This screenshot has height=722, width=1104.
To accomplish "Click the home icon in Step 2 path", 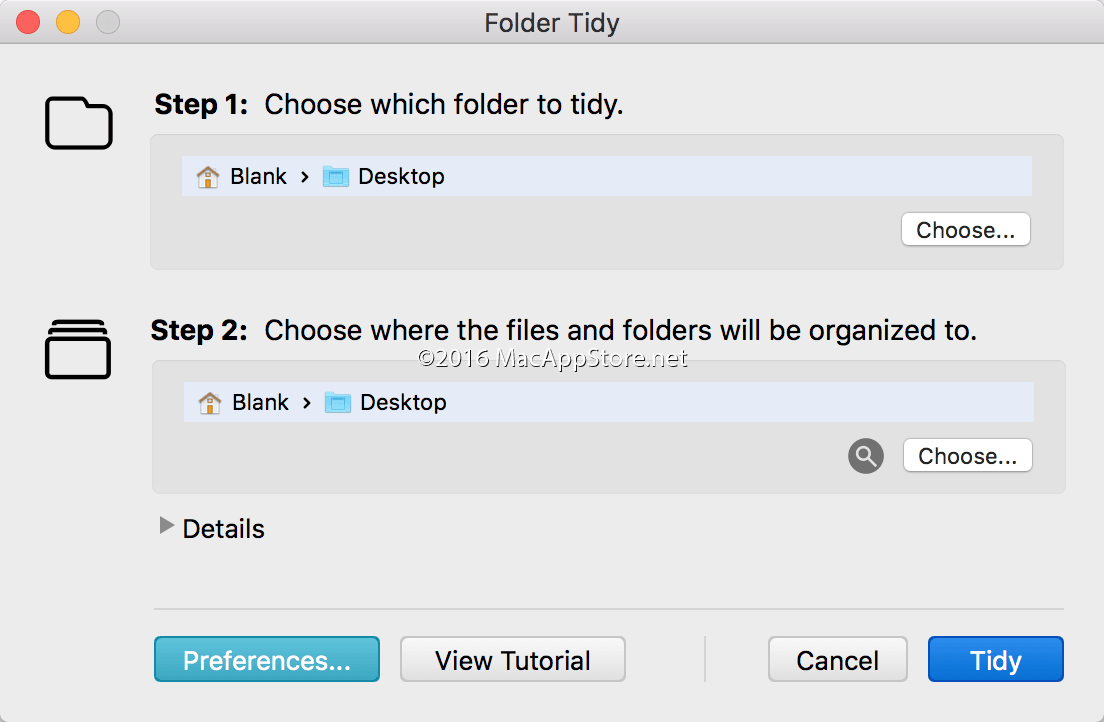I will (210, 403).
